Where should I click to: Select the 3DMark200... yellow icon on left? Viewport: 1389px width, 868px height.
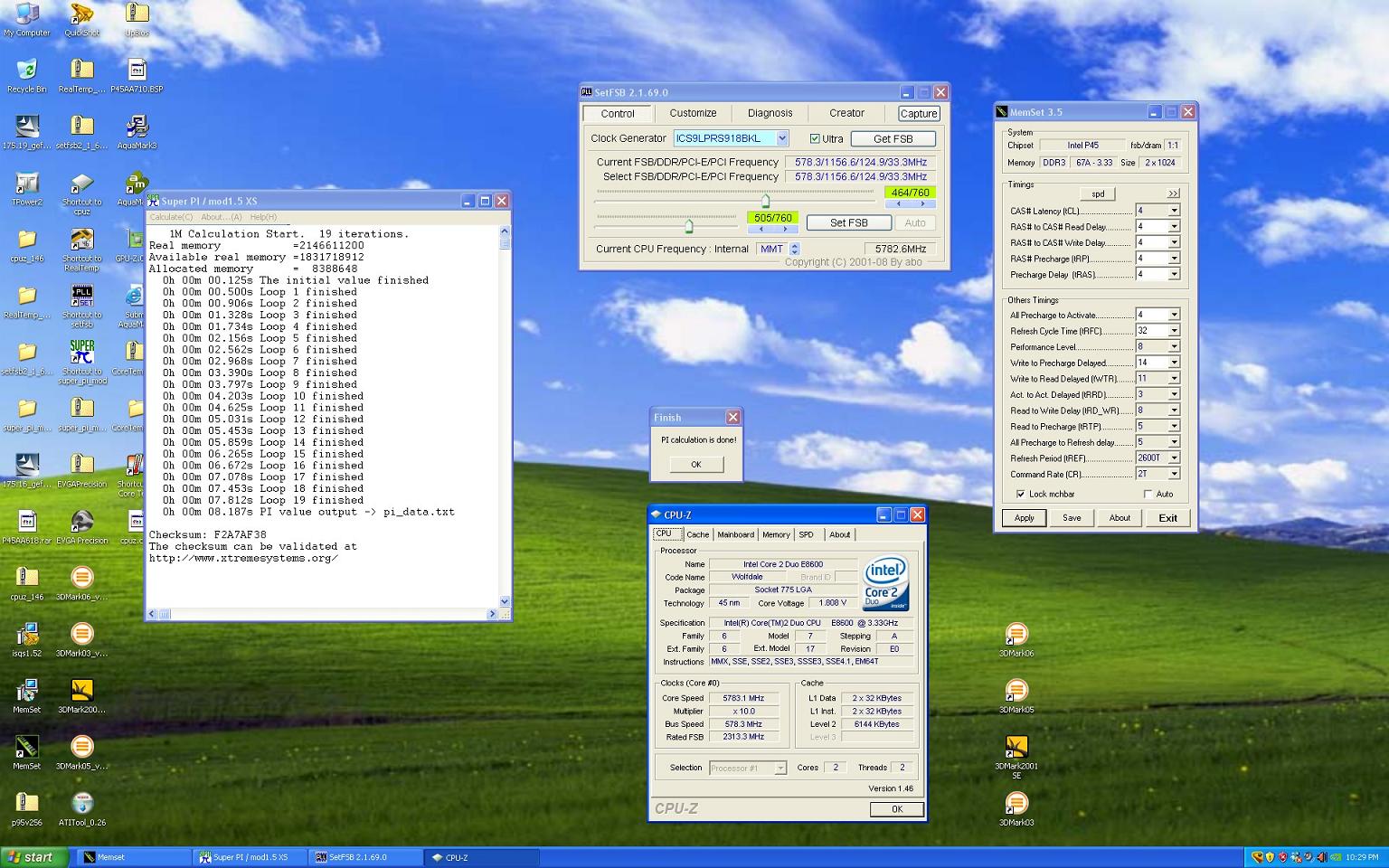tap(82, 696)
